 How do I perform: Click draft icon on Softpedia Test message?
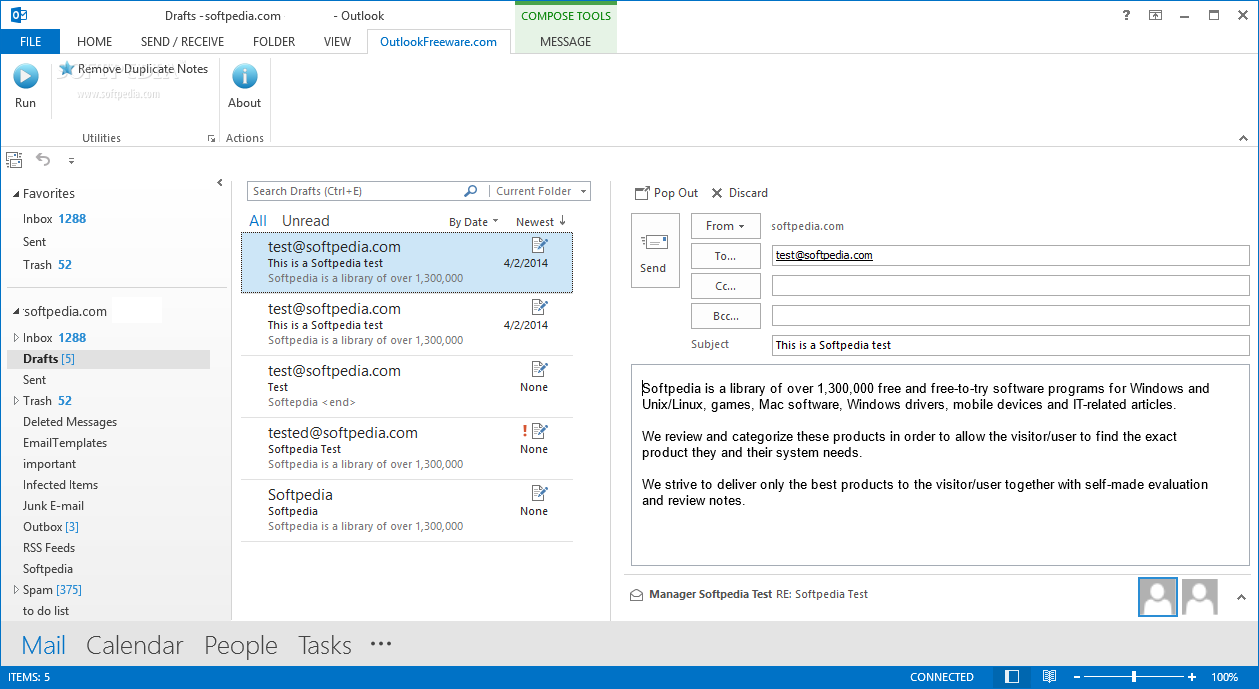click(540, 431)
